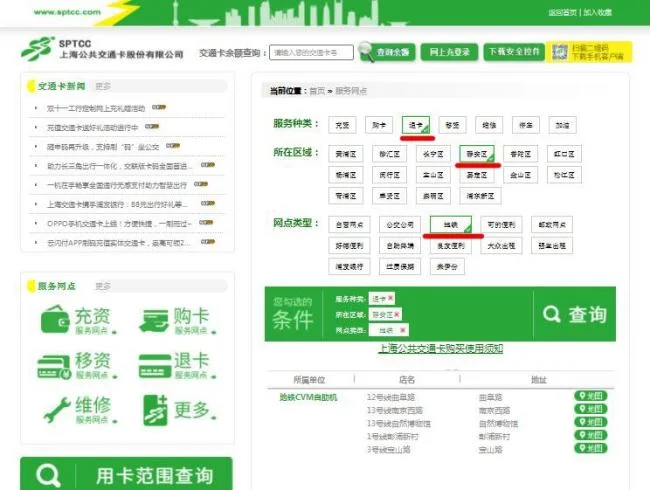
Task: Remove the 退卡 condition with its red X
Action: point(390,298)
